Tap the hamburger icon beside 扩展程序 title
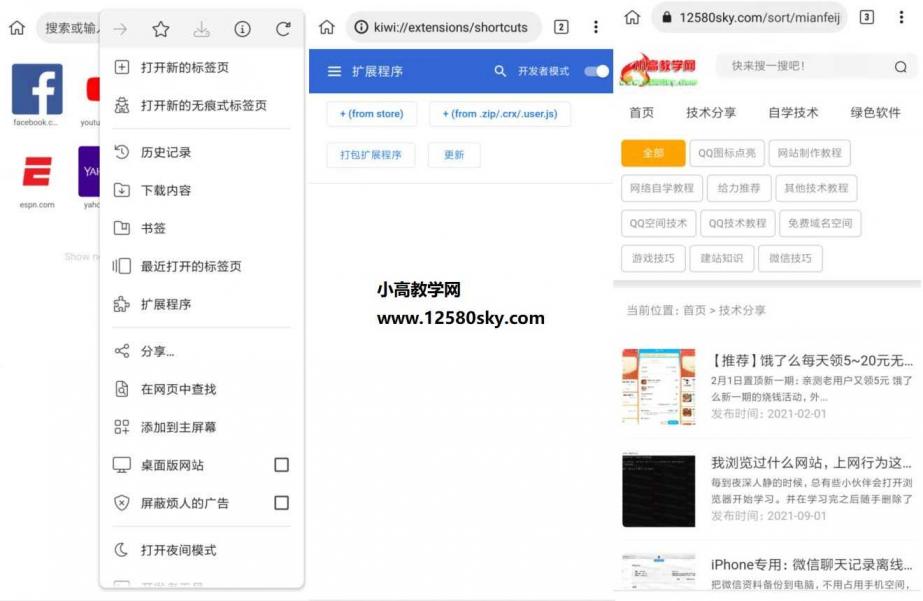The image size is (923, 601). [x=334, y=71]
